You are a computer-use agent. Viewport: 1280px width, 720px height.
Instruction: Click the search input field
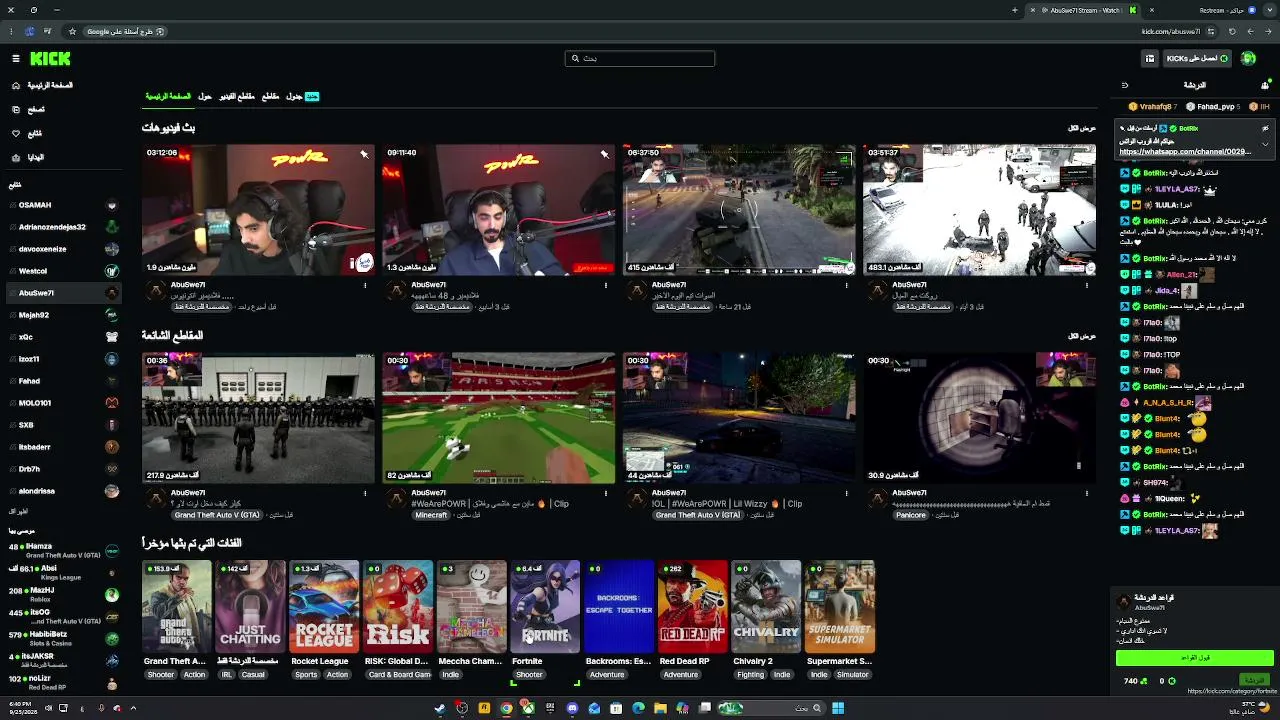pos(640,58)
